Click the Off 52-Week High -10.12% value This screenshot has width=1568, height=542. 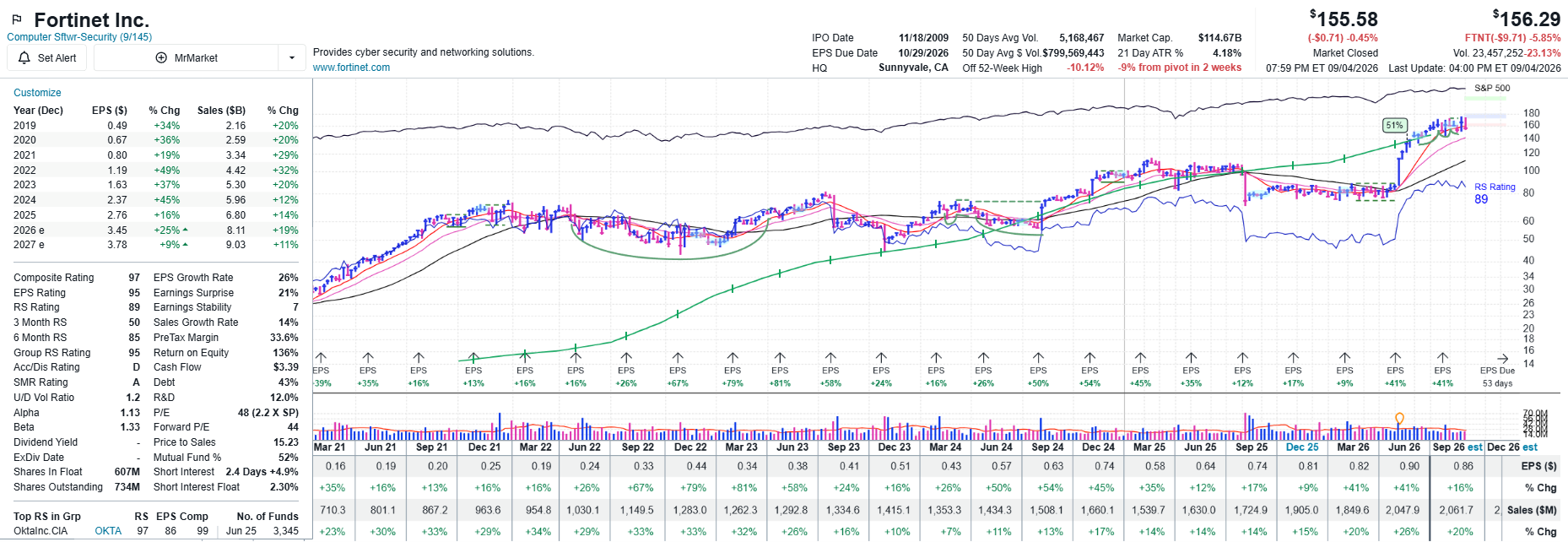[x=1085, y=68]
